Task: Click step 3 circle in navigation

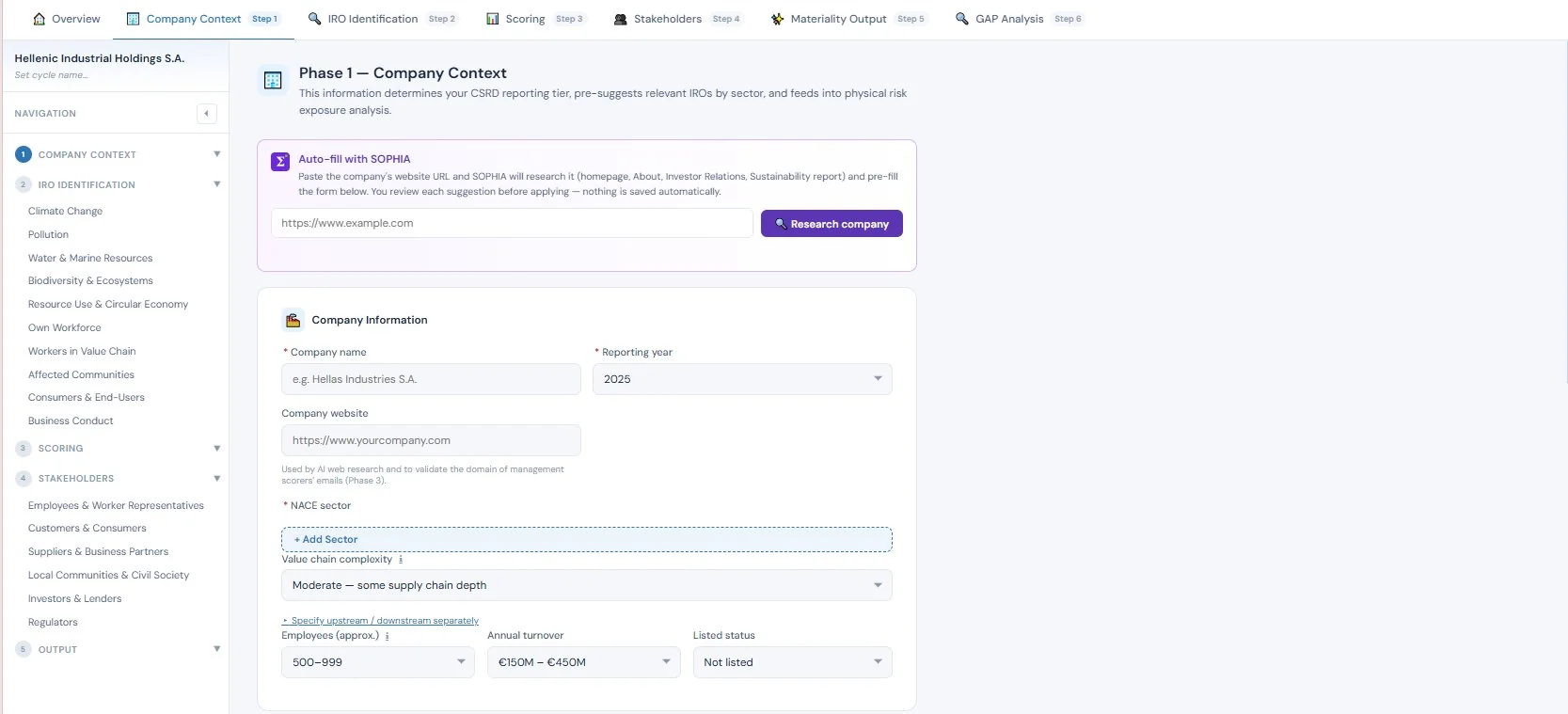Action: click(x=24, y=449)
